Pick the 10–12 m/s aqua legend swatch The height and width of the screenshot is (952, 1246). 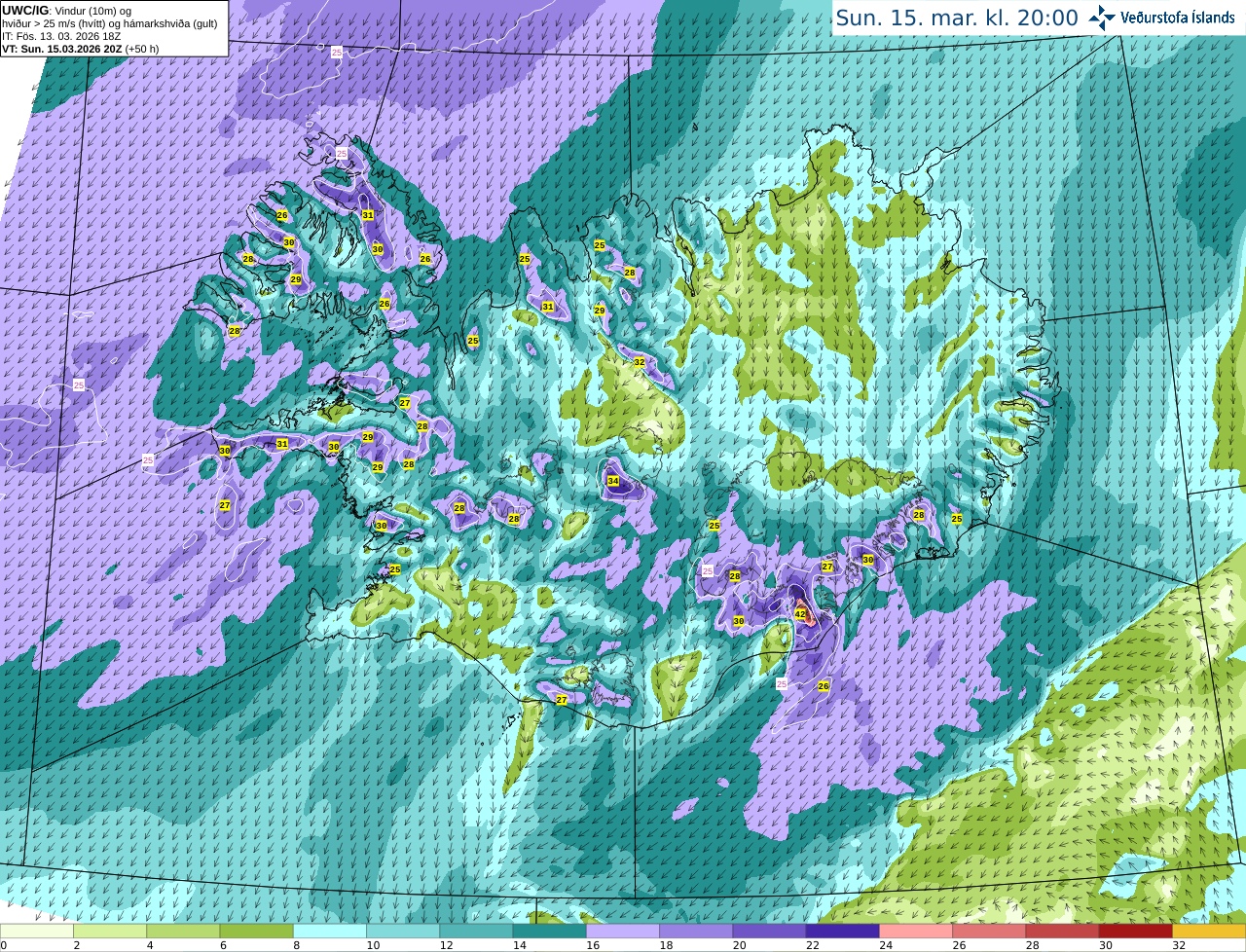click(403, 932)
